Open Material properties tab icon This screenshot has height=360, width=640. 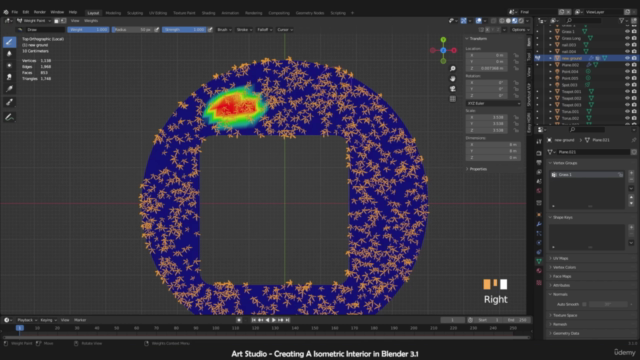coord(539,271)
